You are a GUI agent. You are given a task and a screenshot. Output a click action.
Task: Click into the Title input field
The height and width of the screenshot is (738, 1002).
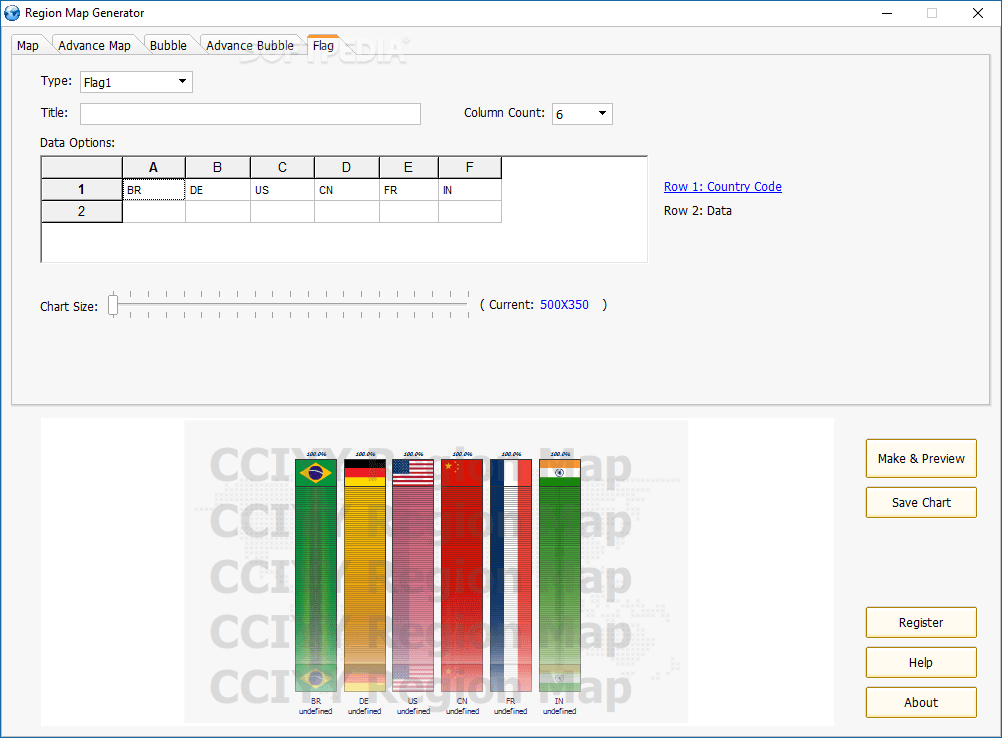pos(250,114)
